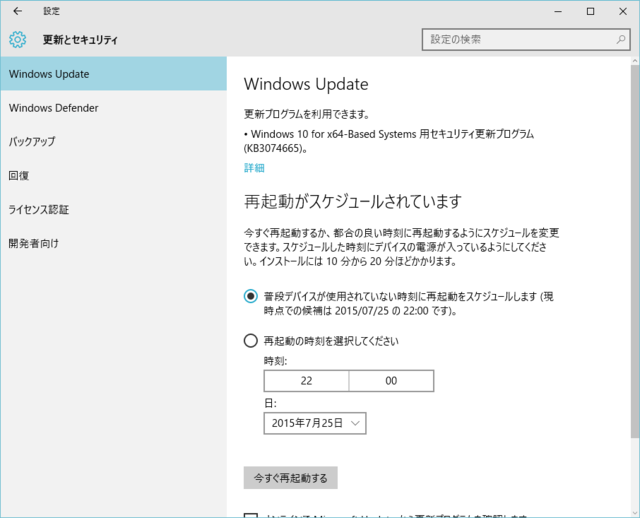This screenshot has width=640, height=518.
Task: Click the minute field showing 00
Action: (391, 381)
